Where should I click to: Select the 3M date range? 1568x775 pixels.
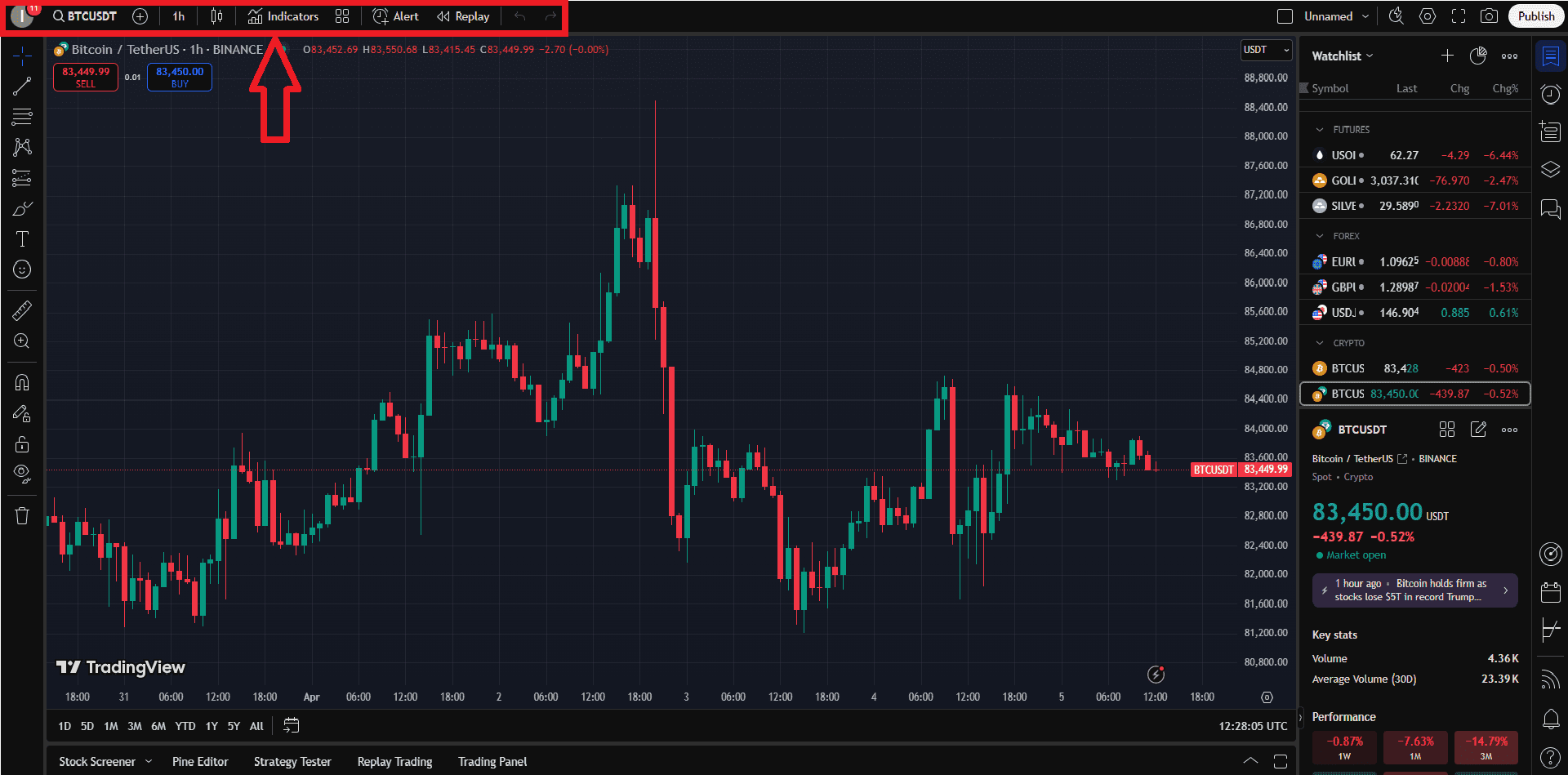coord(135,726)
